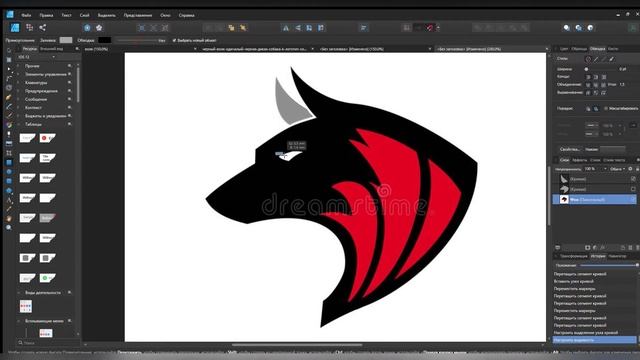
Task: Switch to the Навигатор panel tab
Action: coord(617,256)
